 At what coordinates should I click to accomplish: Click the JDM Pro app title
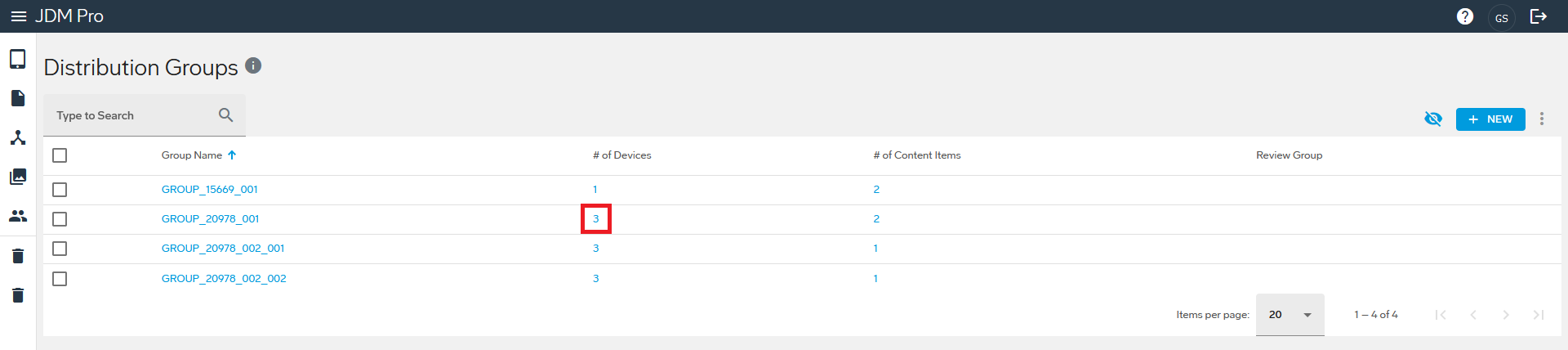(x=69, y=16)
